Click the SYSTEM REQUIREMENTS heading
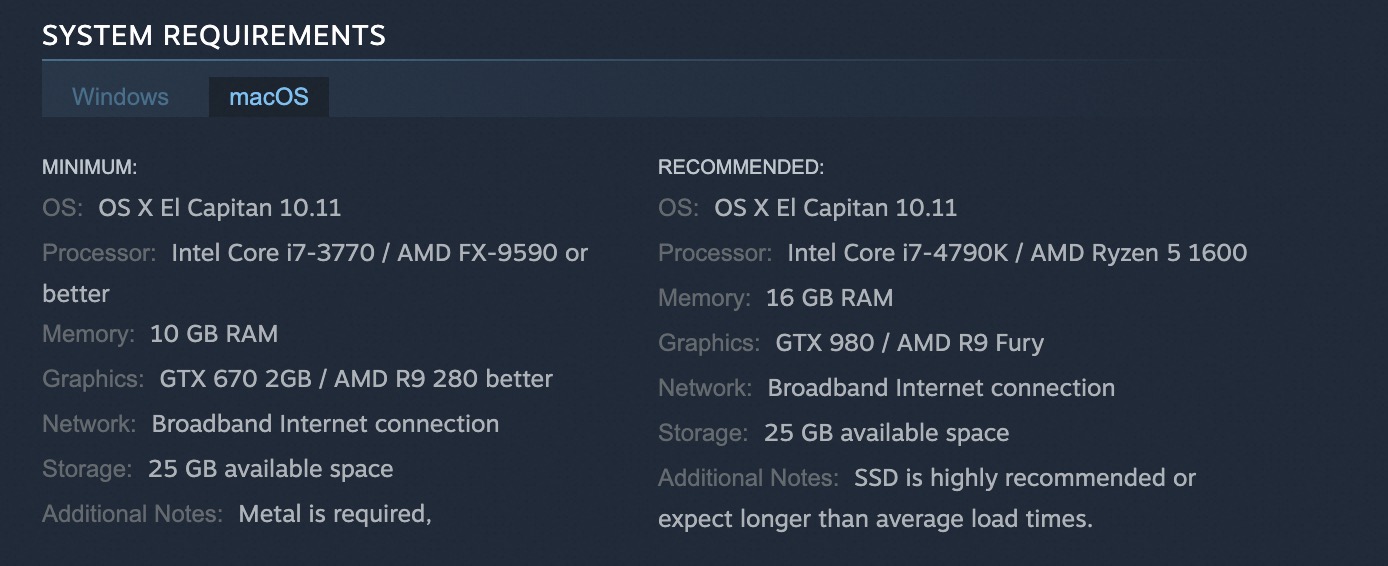This screenshot has width=1388, height=566. (213, 35)
